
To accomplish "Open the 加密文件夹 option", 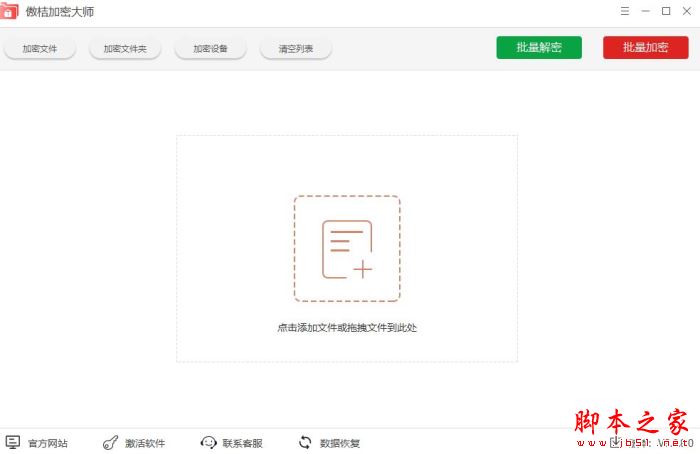I will pyautogui.click(x=125, y=49).
